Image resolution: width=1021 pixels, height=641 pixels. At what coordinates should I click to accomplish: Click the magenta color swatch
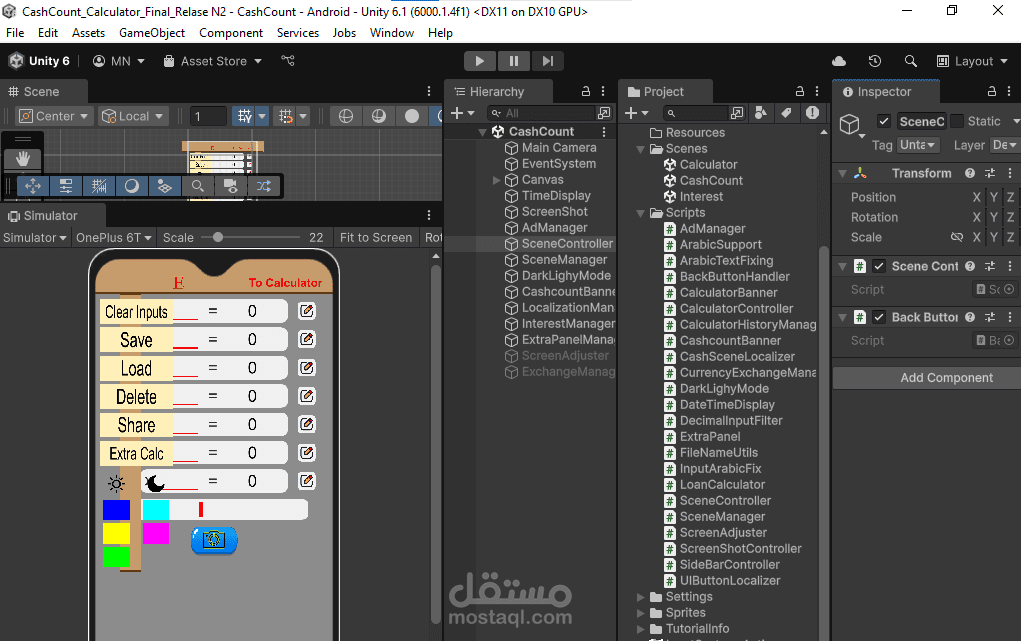156,534
